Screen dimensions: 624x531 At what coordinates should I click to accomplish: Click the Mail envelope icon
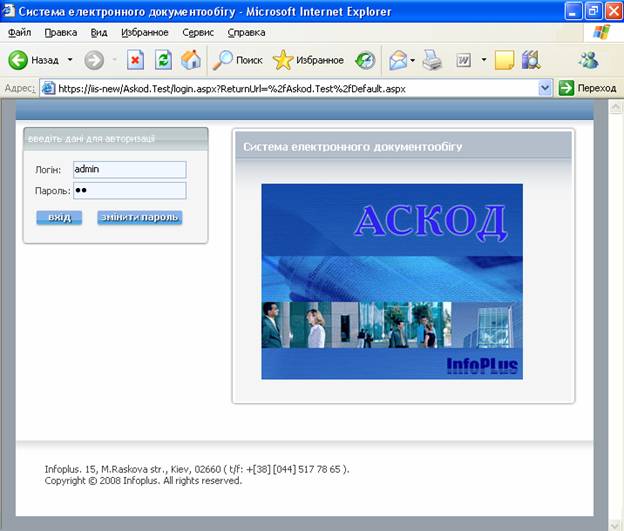pyautogui.click(x=398, y=60)
